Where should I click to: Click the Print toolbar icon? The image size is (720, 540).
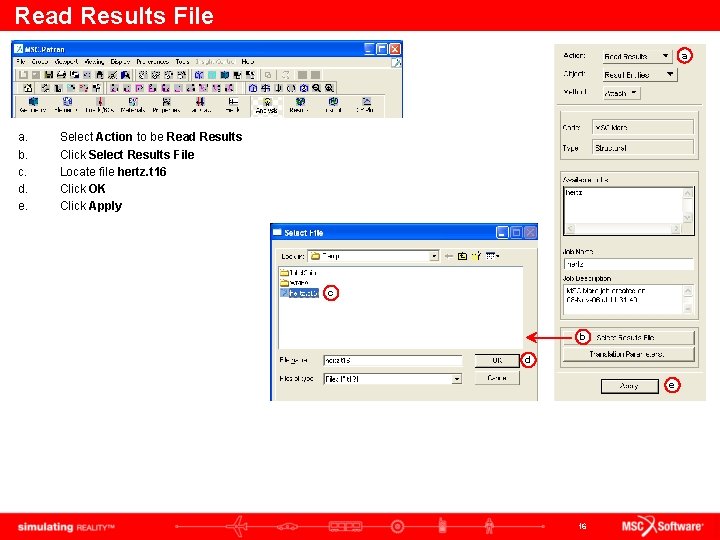[61, 74]
